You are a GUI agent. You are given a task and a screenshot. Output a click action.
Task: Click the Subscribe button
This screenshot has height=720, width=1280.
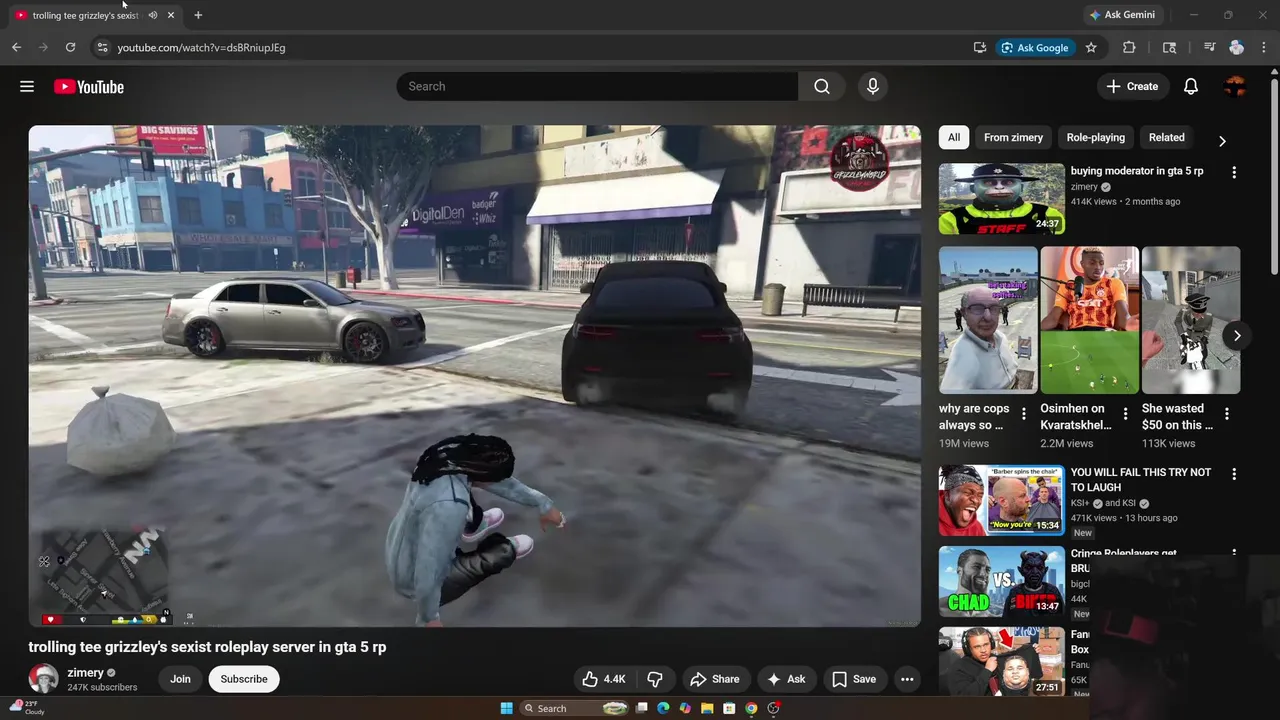coord(244,679)
